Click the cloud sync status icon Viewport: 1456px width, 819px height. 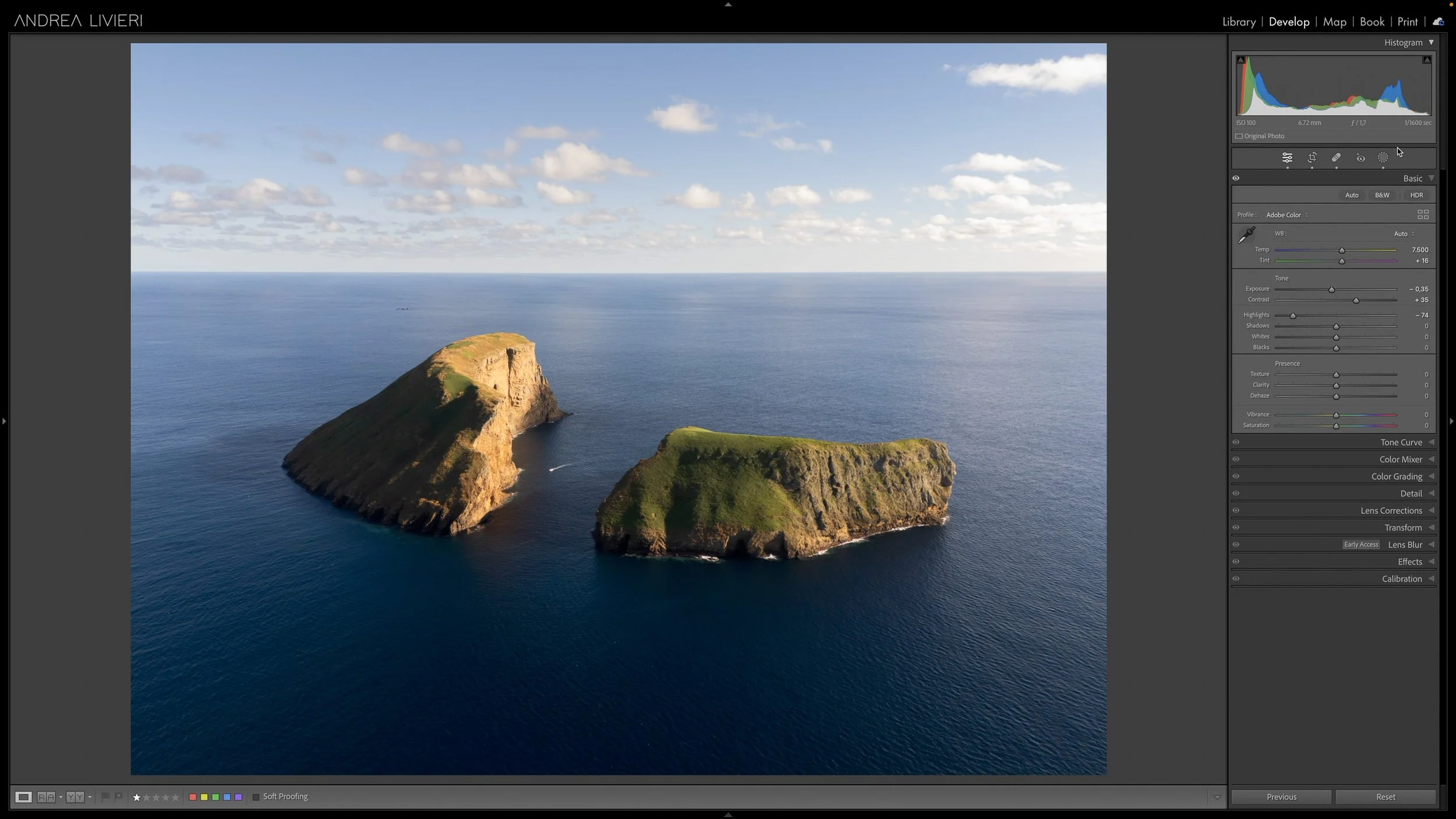coord(1438,22)
